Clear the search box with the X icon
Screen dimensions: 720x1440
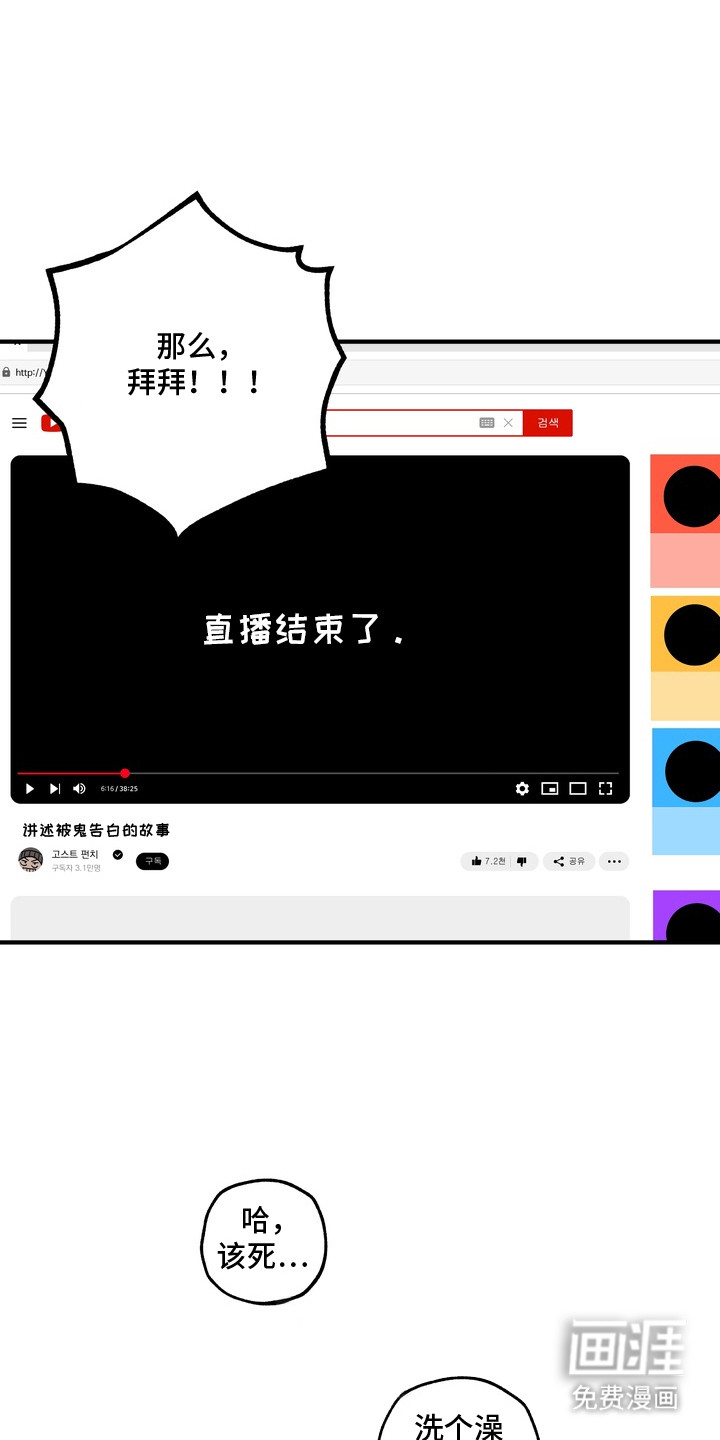(x=508, y=423)
